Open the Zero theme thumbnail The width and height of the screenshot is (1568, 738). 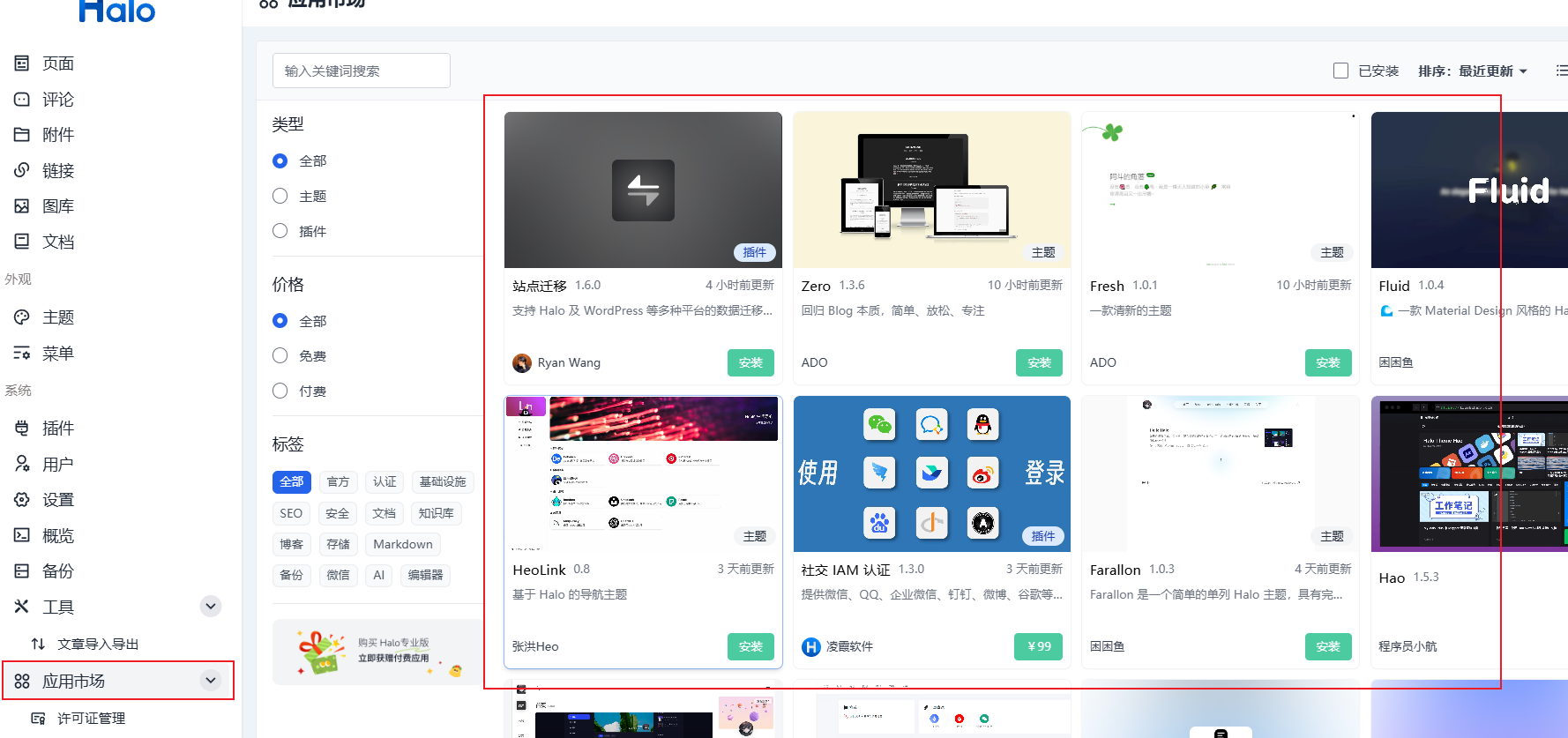932,190
